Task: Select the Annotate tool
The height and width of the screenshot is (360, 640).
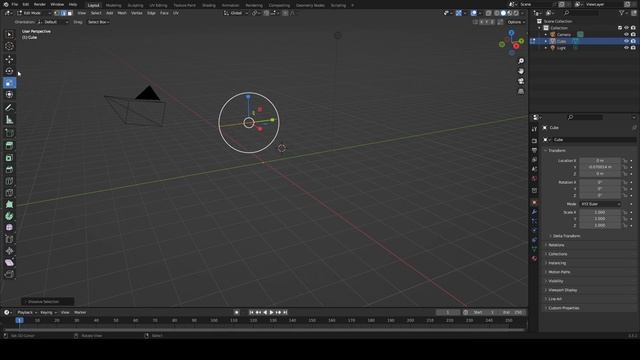Action: click(9, 108)
